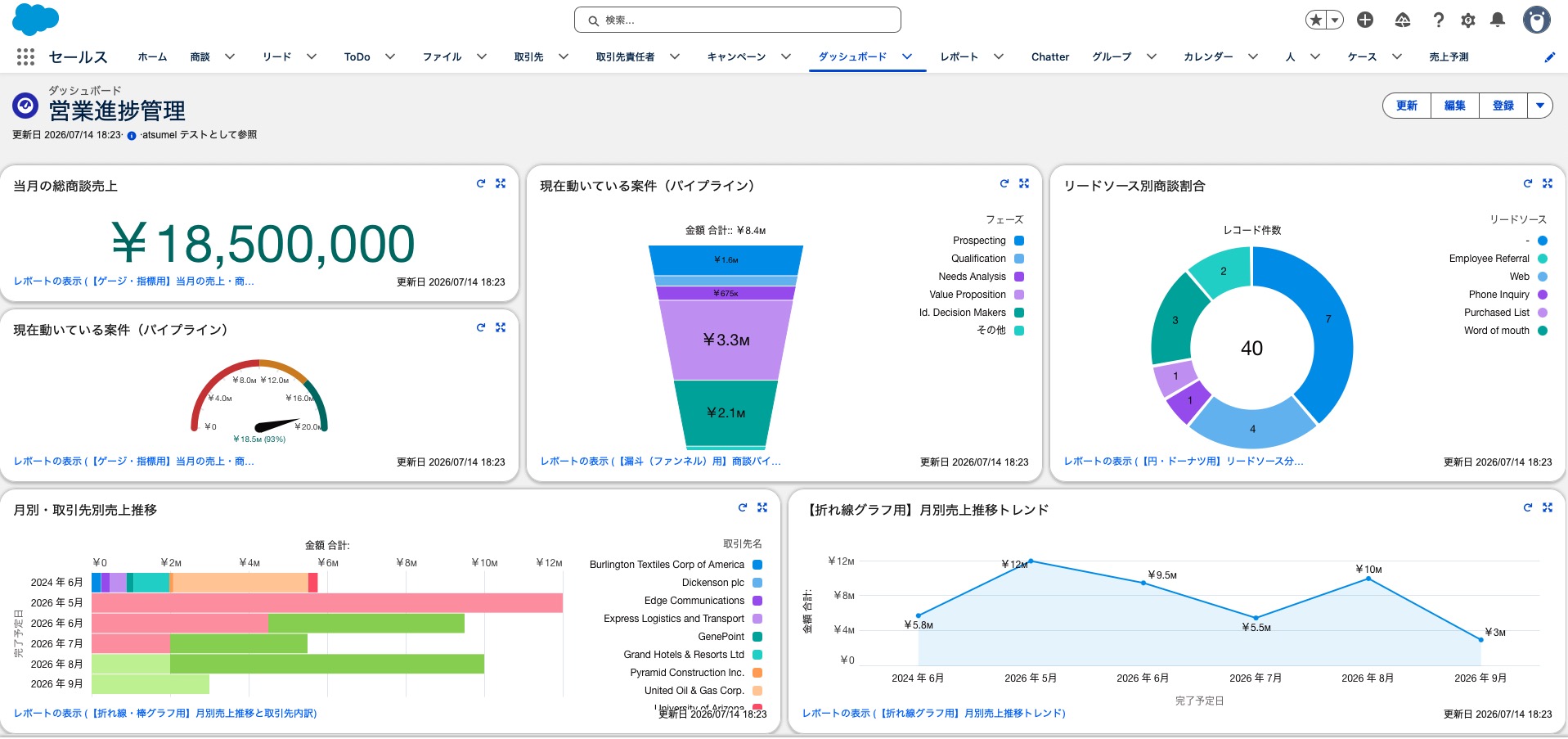Expand the favorites list dropdown arrow

click(x=1335, y=20)
